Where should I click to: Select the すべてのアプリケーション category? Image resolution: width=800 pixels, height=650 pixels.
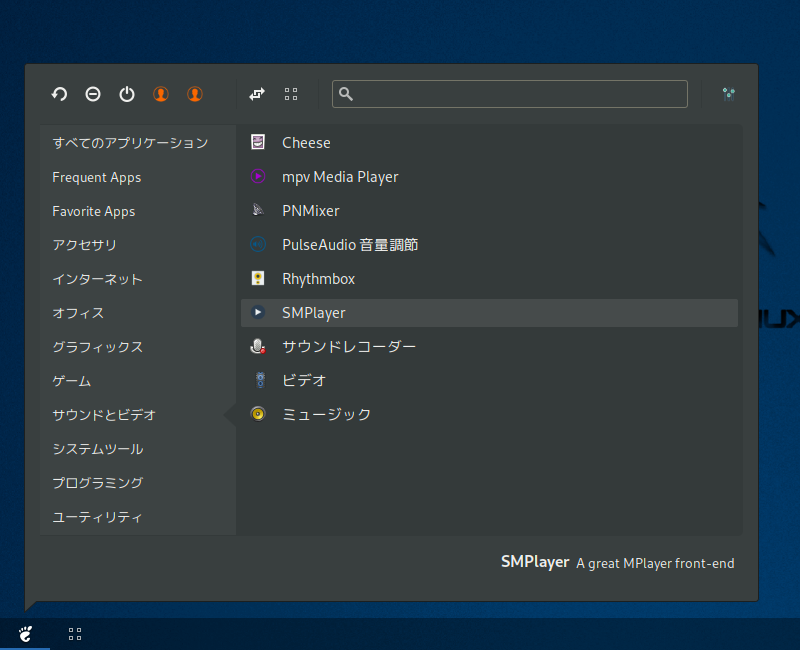click(138, 142)
